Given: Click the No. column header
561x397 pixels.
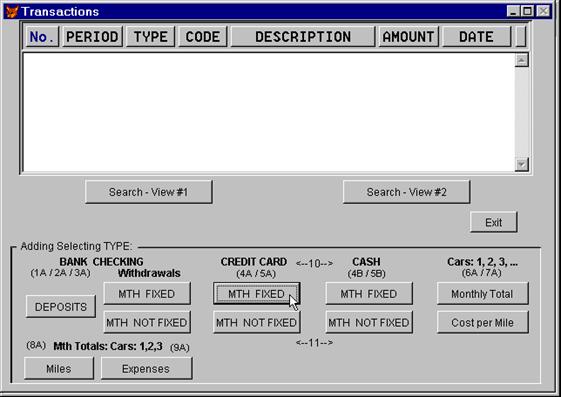Looking at the screenshot, I should coord(42,36).
